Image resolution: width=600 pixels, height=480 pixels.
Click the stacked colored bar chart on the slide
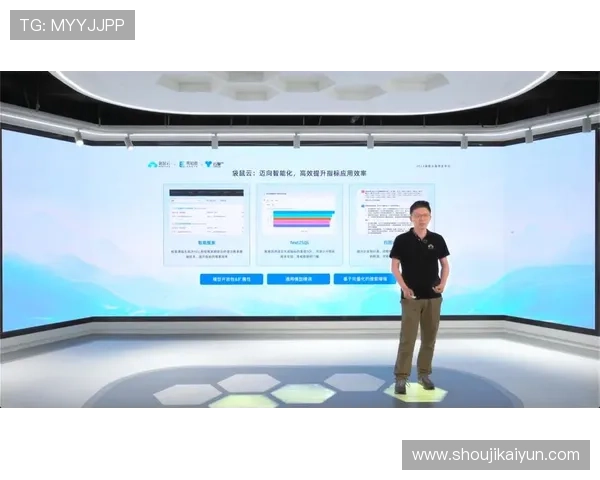[x=303, y=219]
